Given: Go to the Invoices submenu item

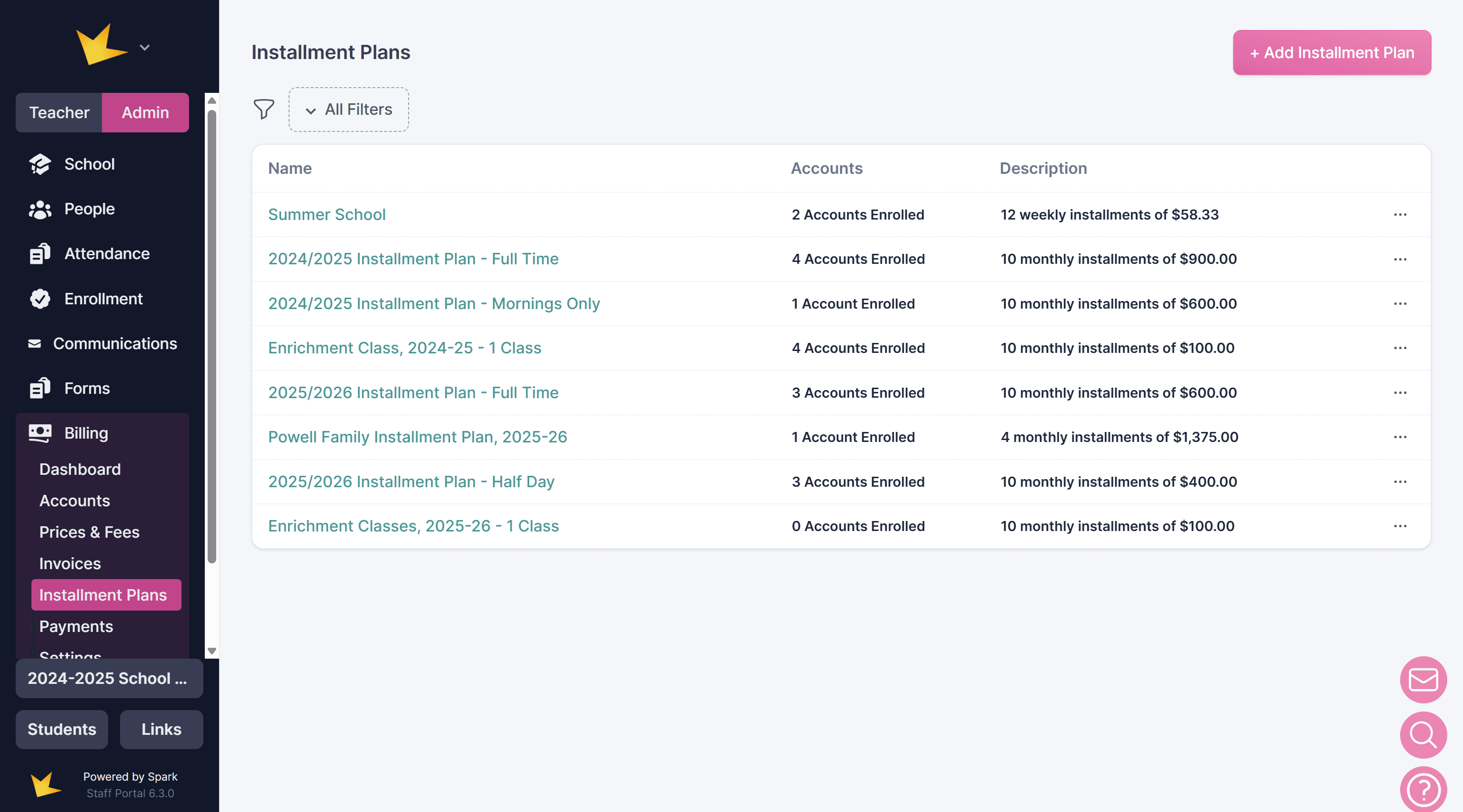Looking at the screenshot, I should point(70,563).
